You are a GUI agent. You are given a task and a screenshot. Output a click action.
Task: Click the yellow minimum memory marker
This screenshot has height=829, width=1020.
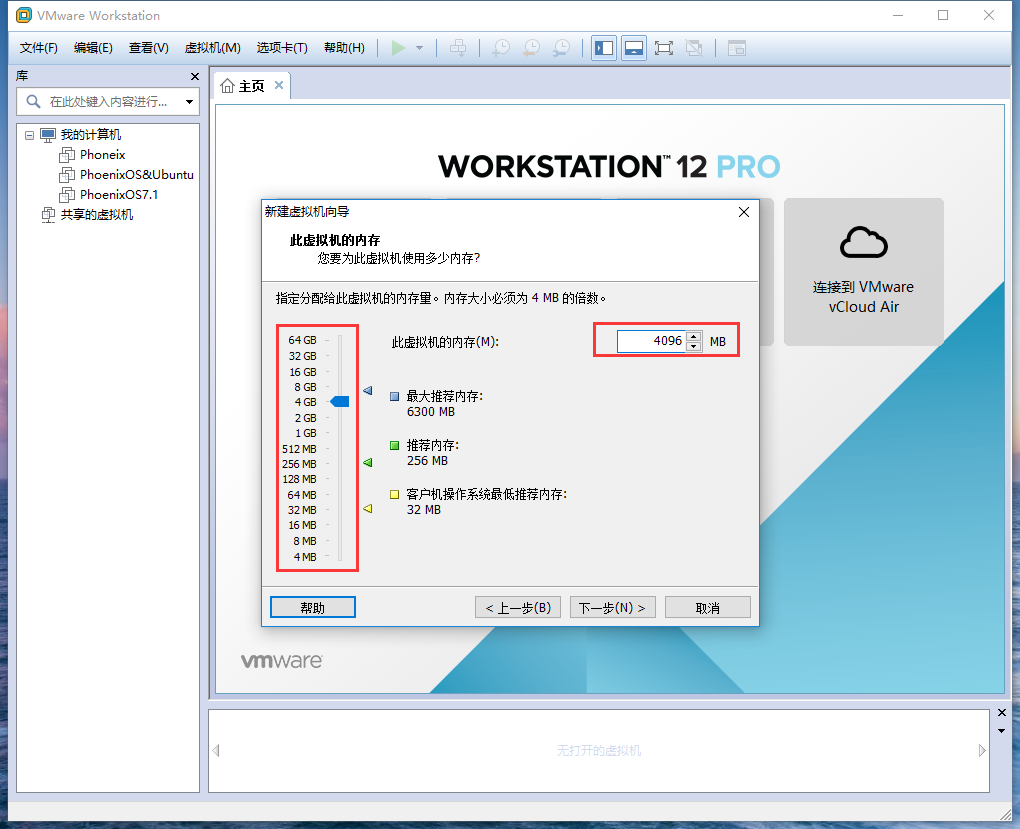click(x=368, y=509)
